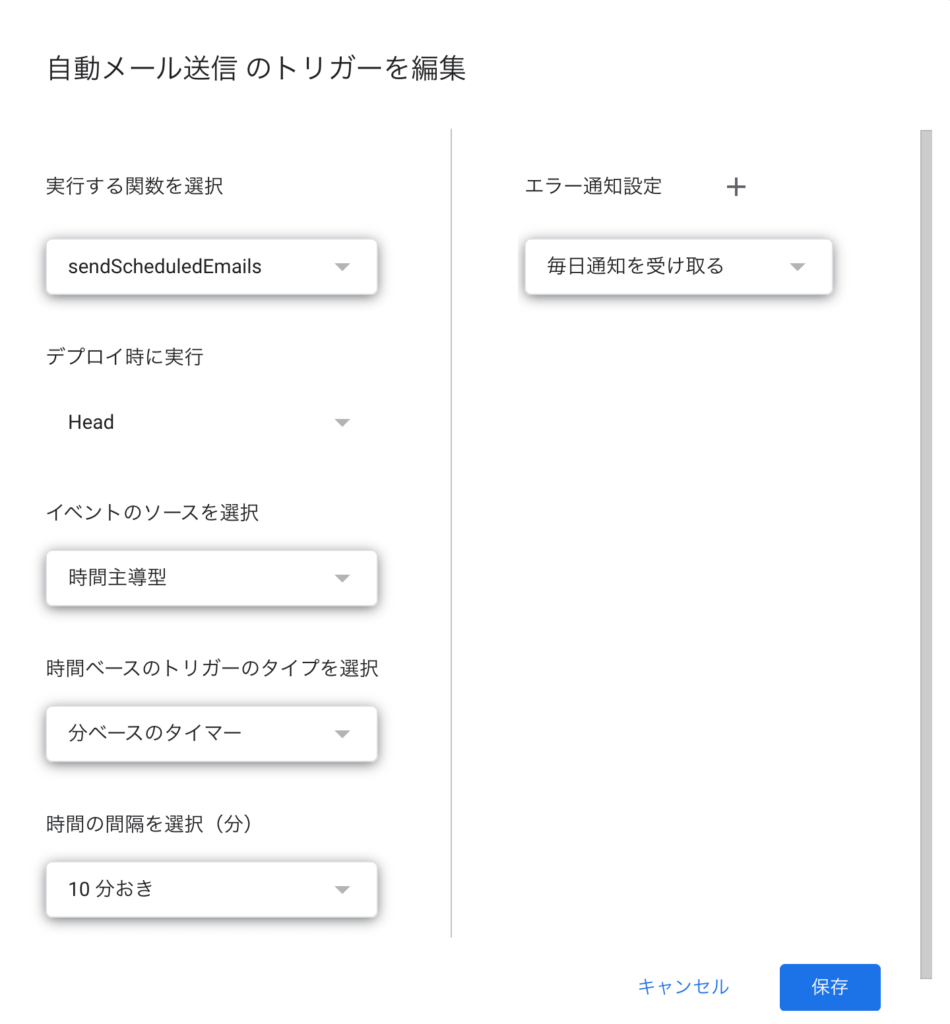Click the arrow beside 毎日通知を受け取る
The height and width of the screenshot is (1024, 950).
click(797, 267)
